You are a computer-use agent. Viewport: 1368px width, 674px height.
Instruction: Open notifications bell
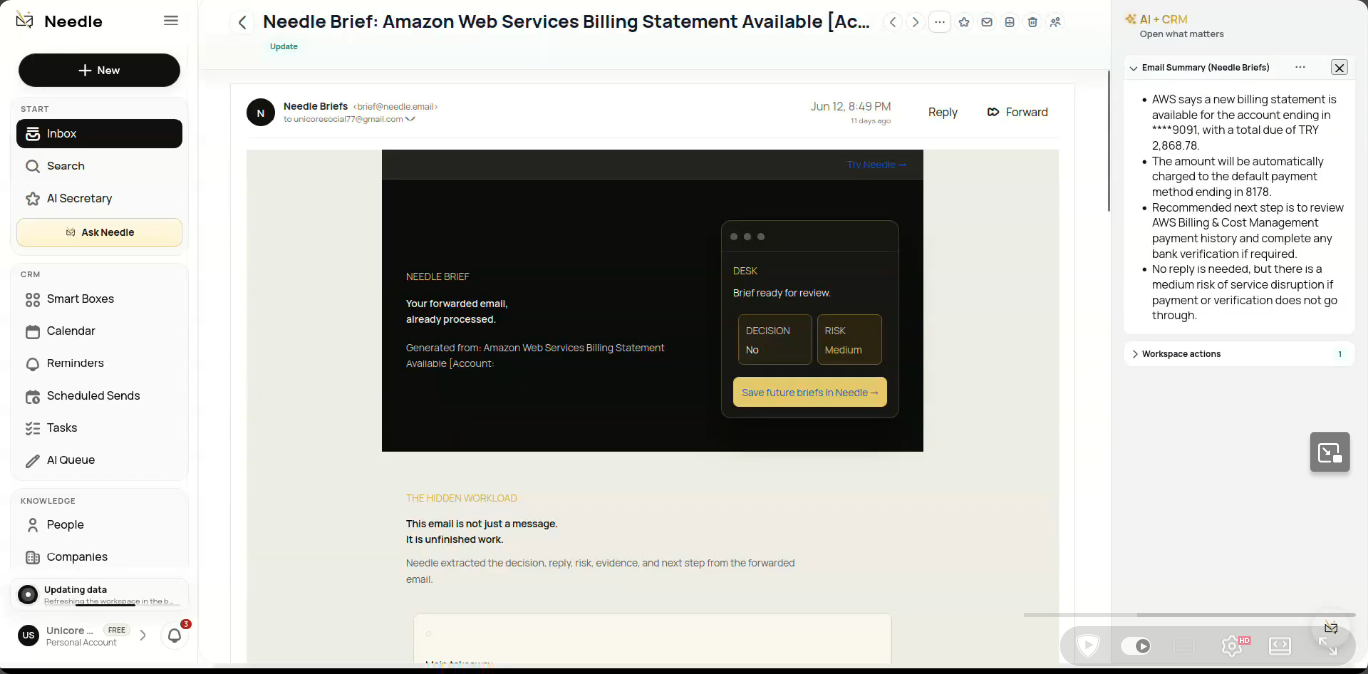coord(175,635)
